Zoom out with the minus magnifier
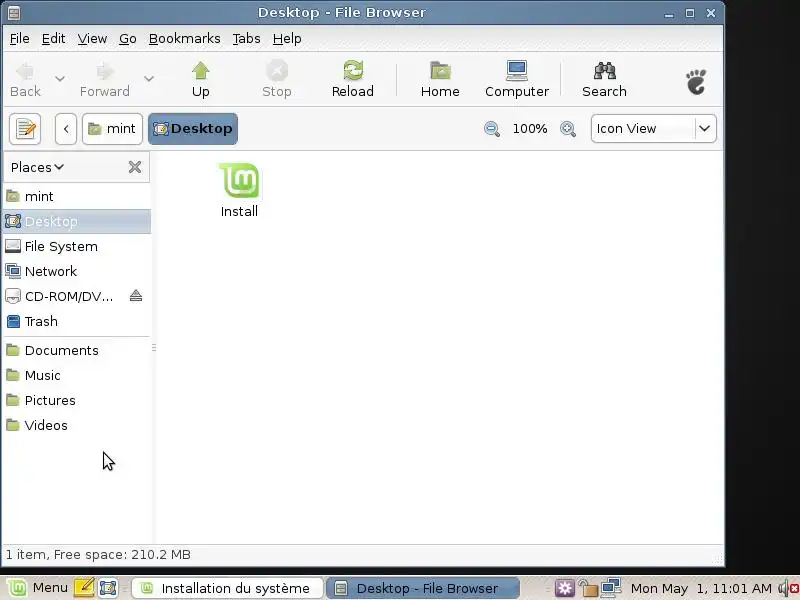 (x=492, y=129)
